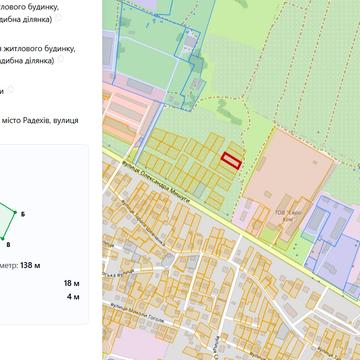The image size is (360, 360).
Task: Select the grey-shaded plot among yellow parcels
Action: (200, 191)
